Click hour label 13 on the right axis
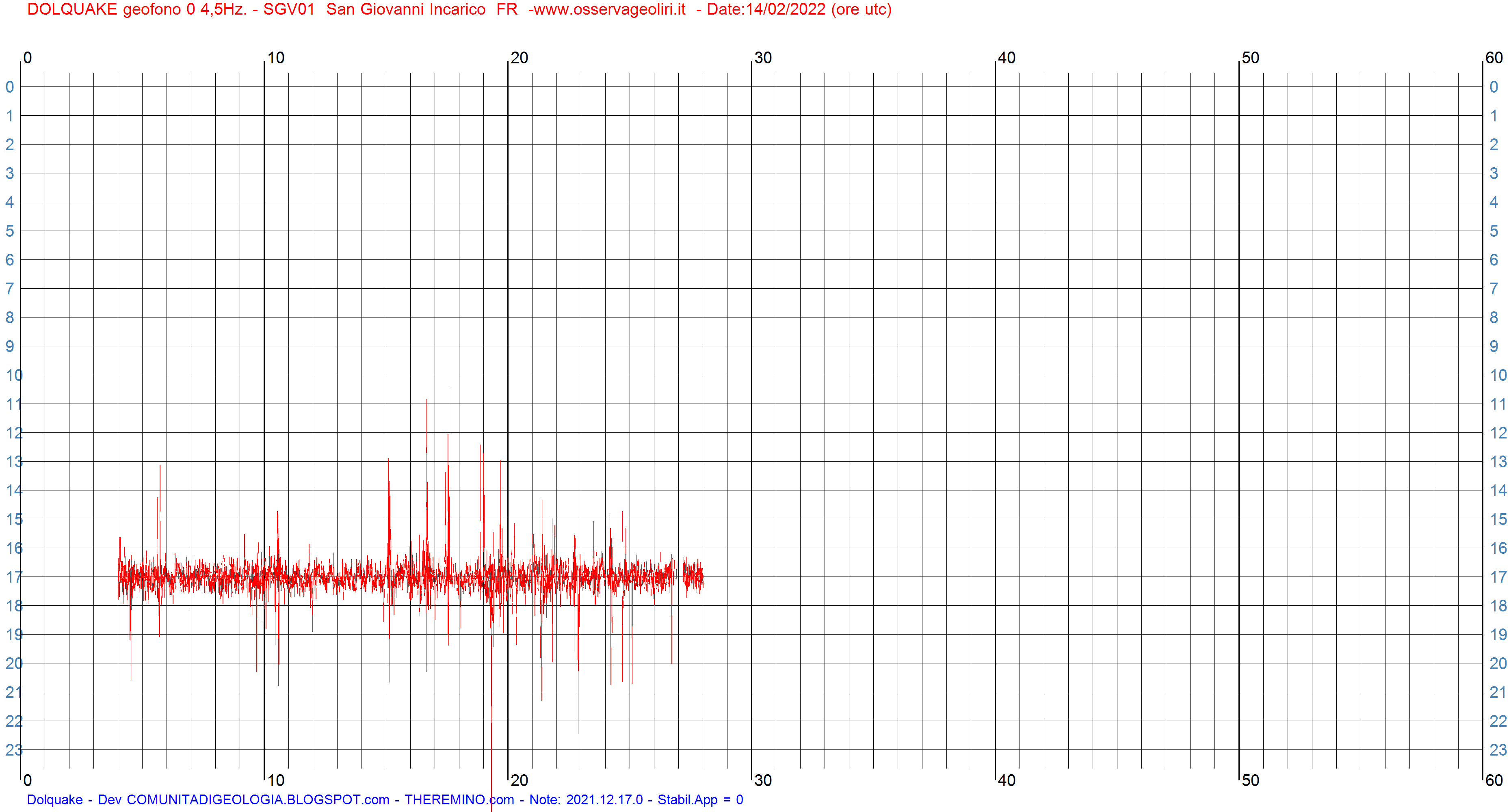The image size is (1511, 812). [x=1498, y=462]
